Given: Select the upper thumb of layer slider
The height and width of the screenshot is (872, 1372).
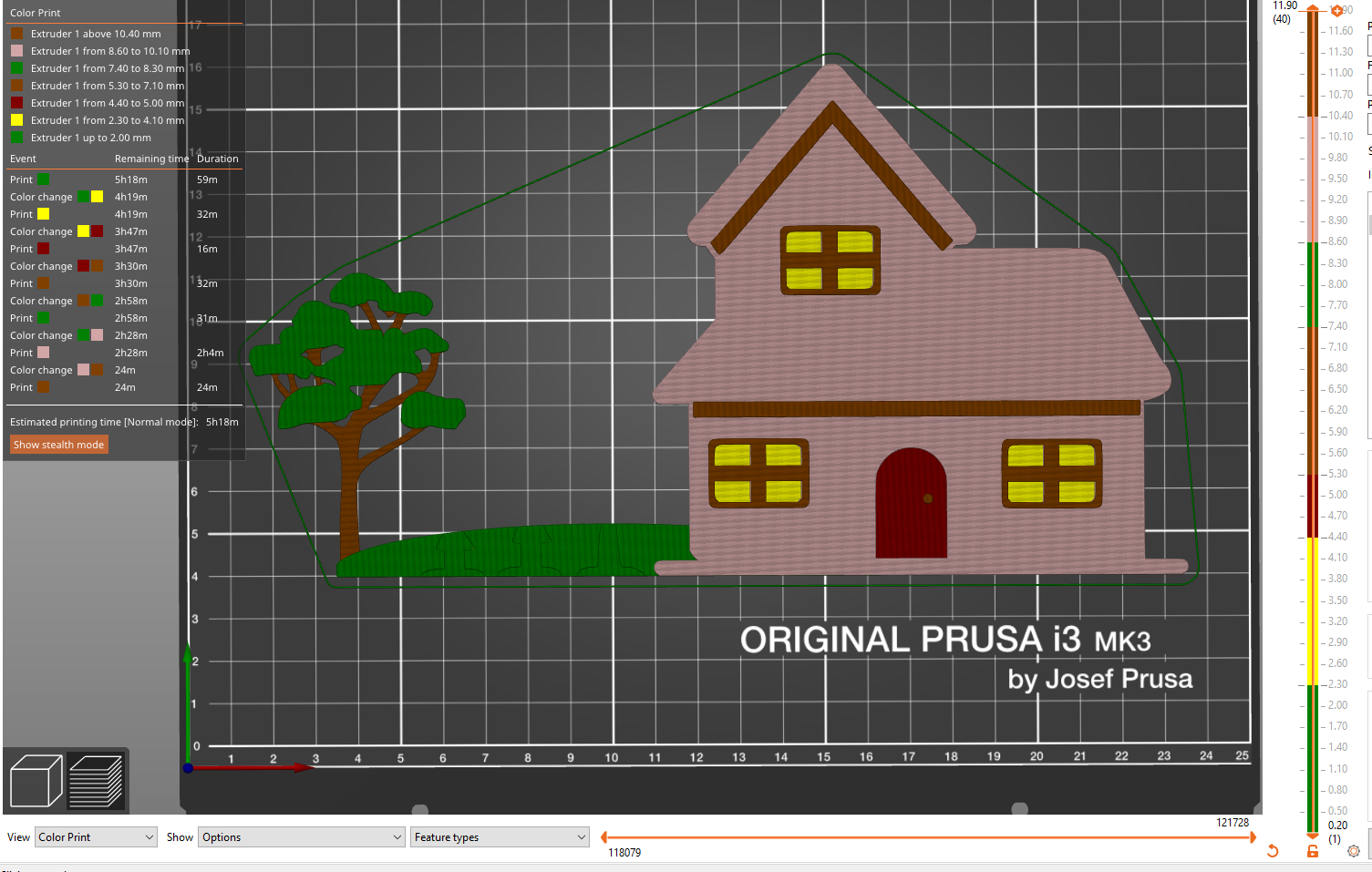Looking at the screenshot, I should coord(1313,9).
